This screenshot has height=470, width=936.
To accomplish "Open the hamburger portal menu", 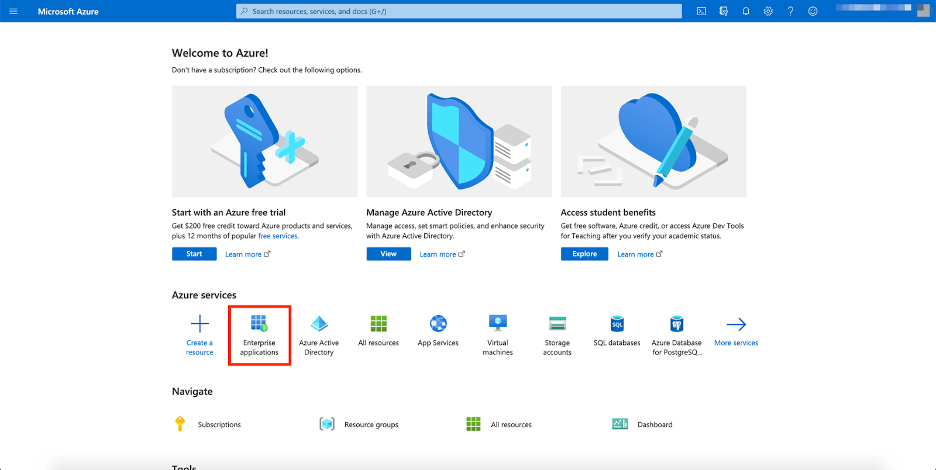I will click(13, 11).
